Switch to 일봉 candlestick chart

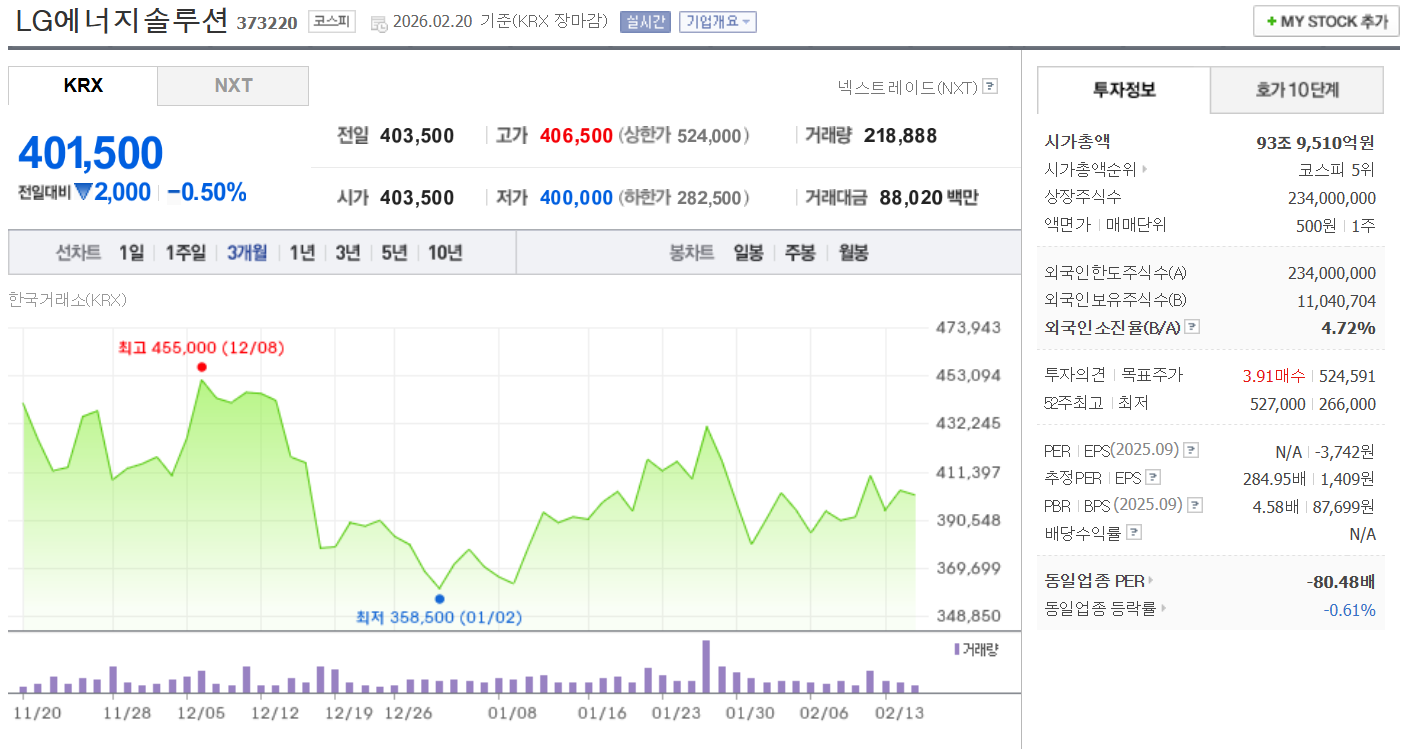pos(748,253)
